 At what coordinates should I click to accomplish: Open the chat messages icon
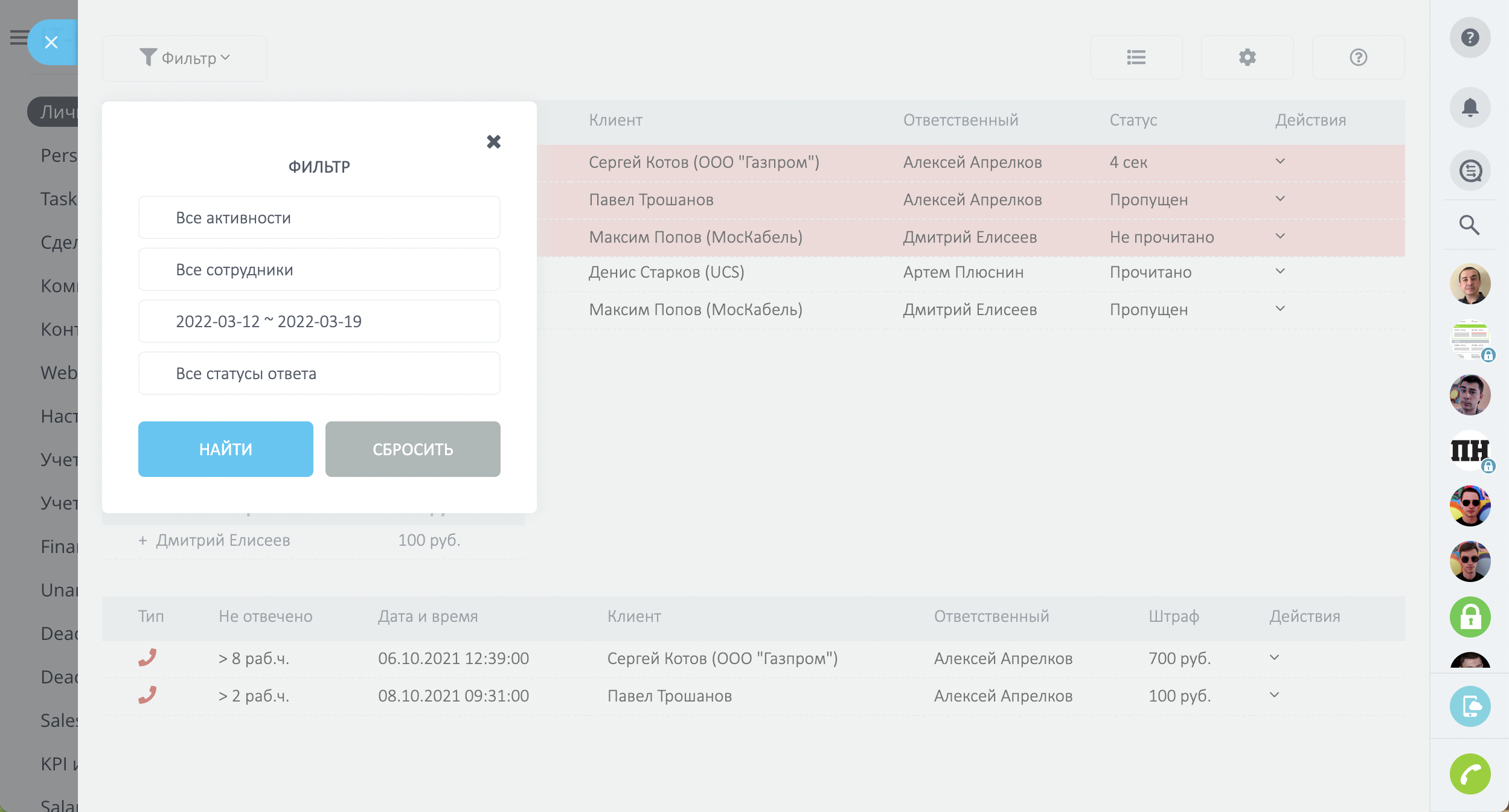click(1470, 171)
